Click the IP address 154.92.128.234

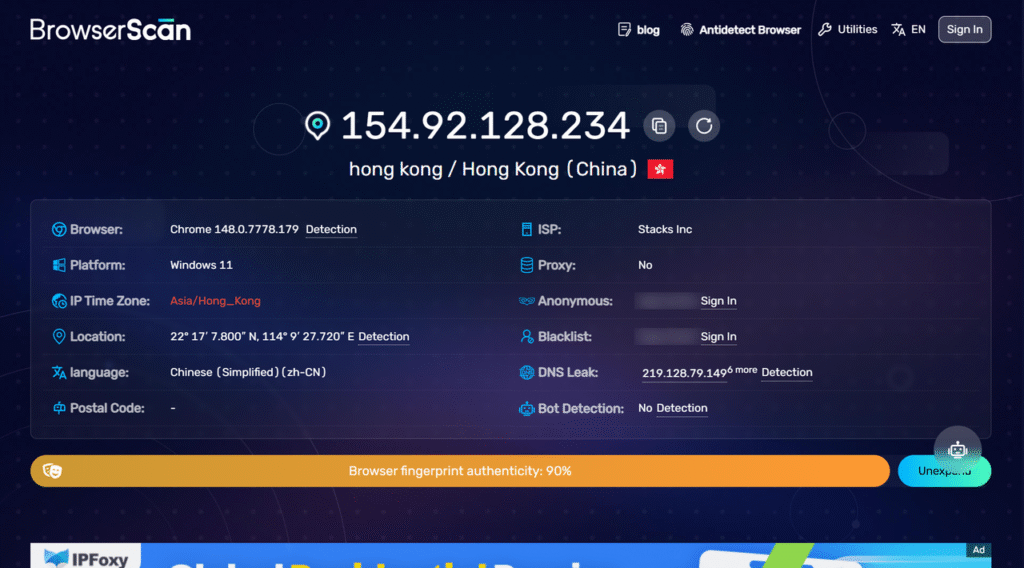(485, 125)
